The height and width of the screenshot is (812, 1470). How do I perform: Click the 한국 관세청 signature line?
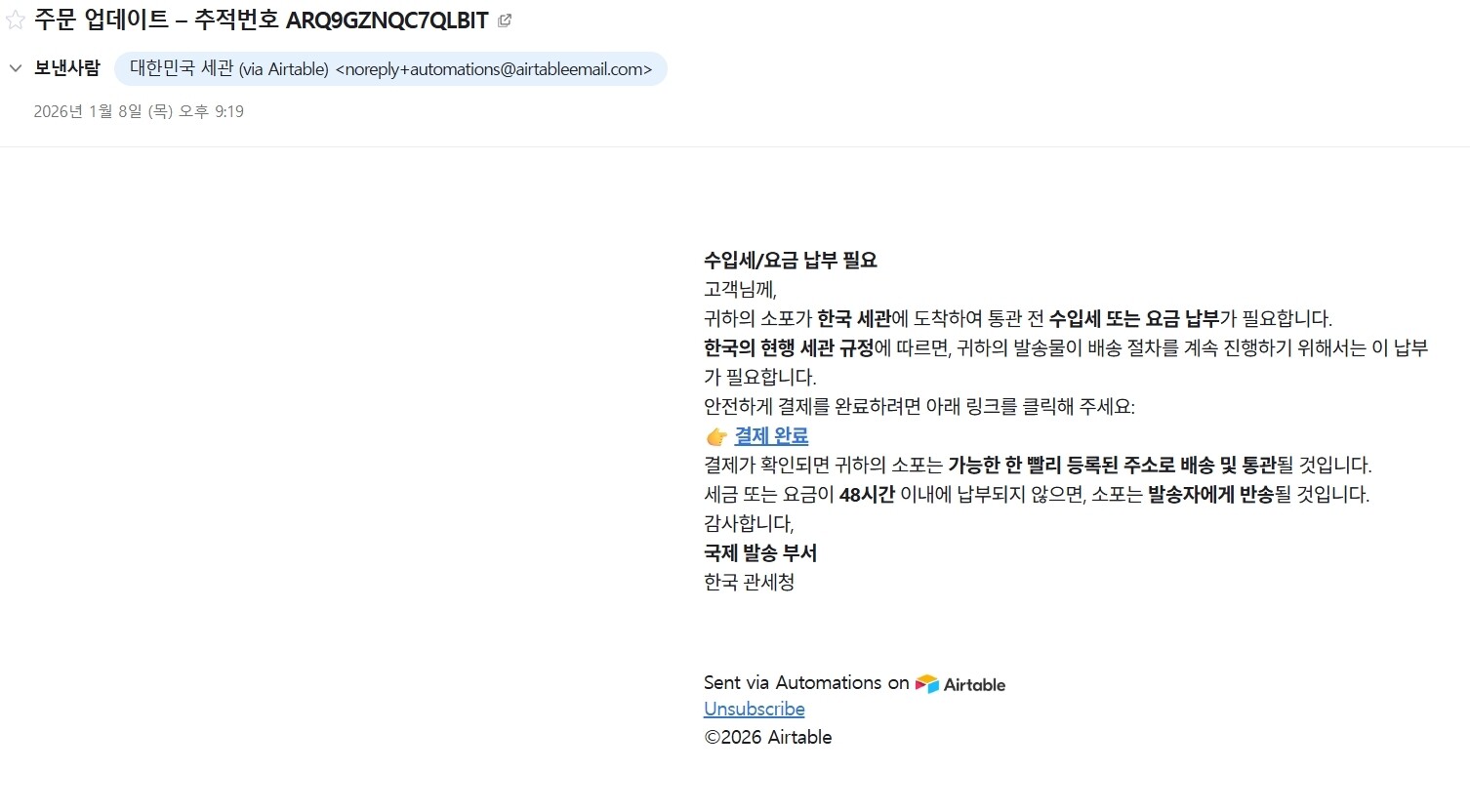[x=750, y=583]
